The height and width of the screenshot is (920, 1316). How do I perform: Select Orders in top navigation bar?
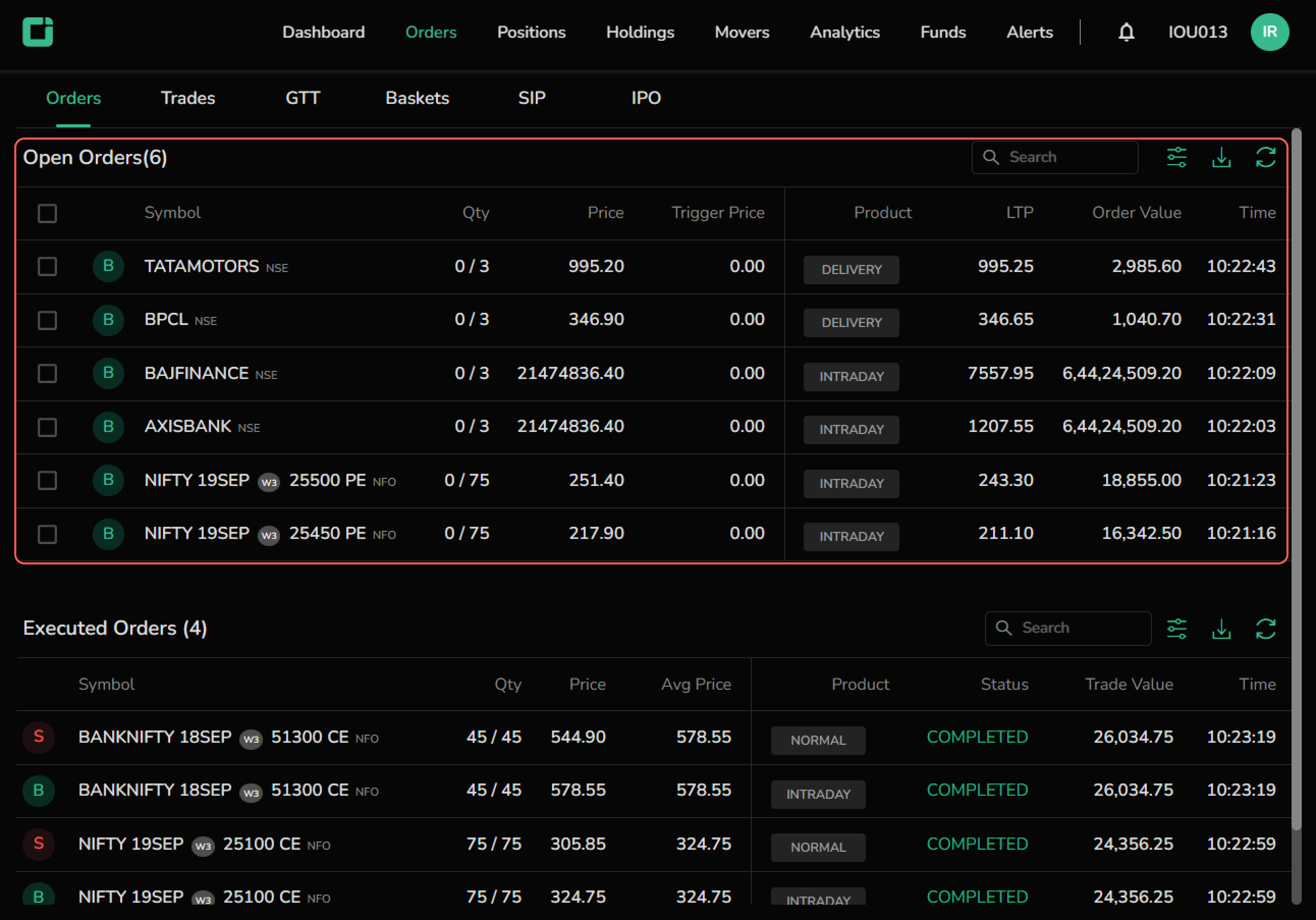(431, 32)
